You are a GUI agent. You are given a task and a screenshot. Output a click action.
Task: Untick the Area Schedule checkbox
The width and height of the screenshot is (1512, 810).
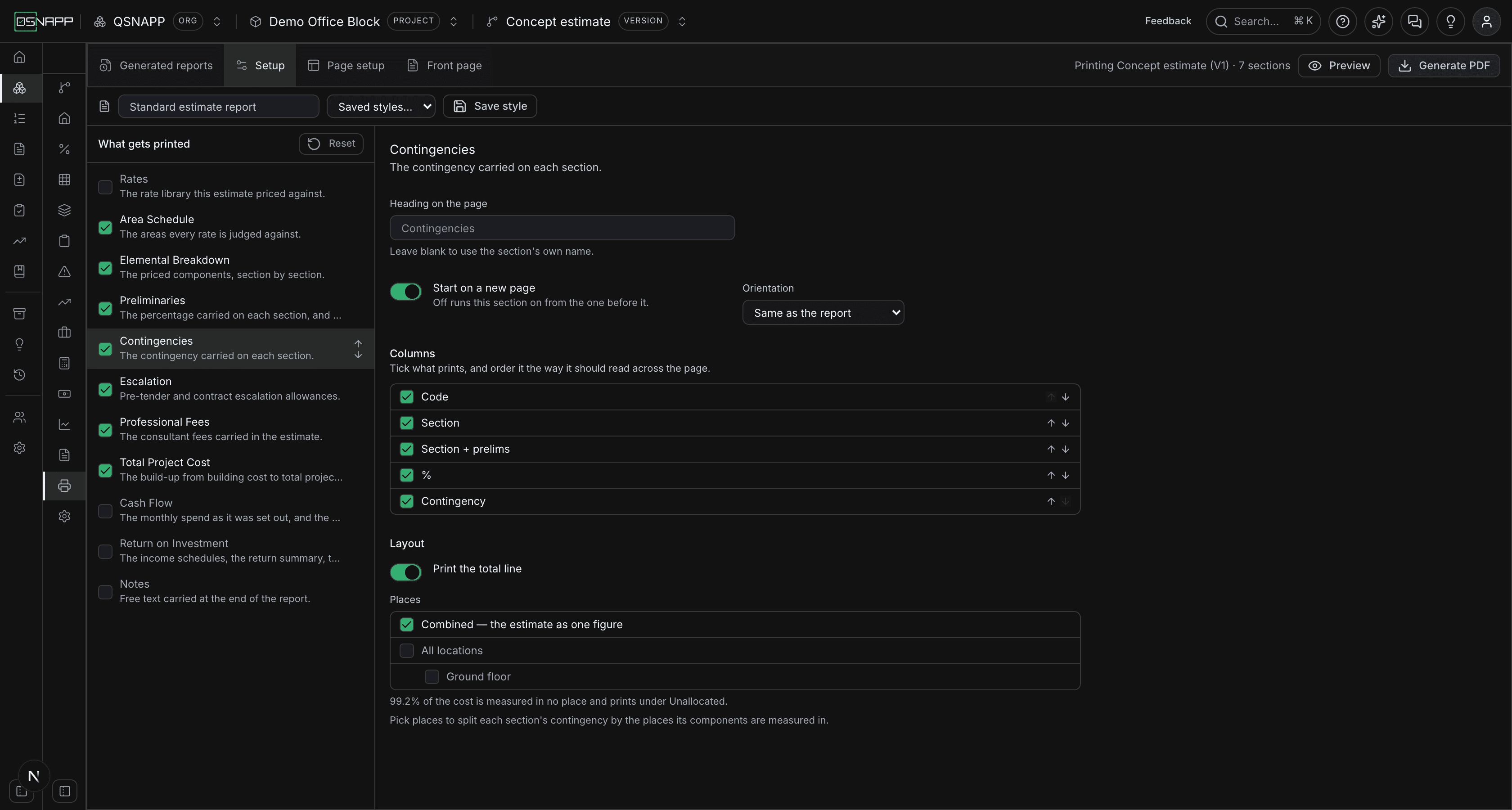point(105,228)
